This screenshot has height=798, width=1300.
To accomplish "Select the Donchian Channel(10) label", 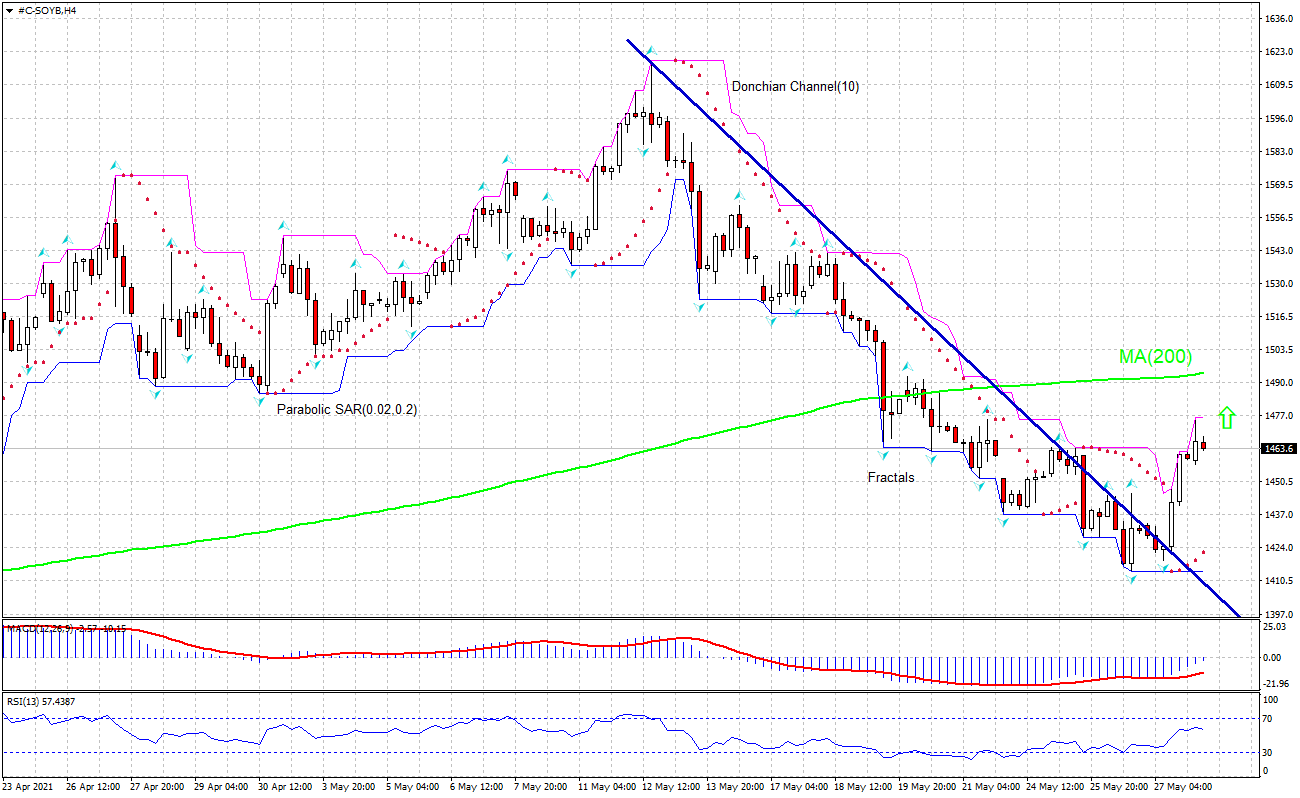I will (x=795, y=87).
